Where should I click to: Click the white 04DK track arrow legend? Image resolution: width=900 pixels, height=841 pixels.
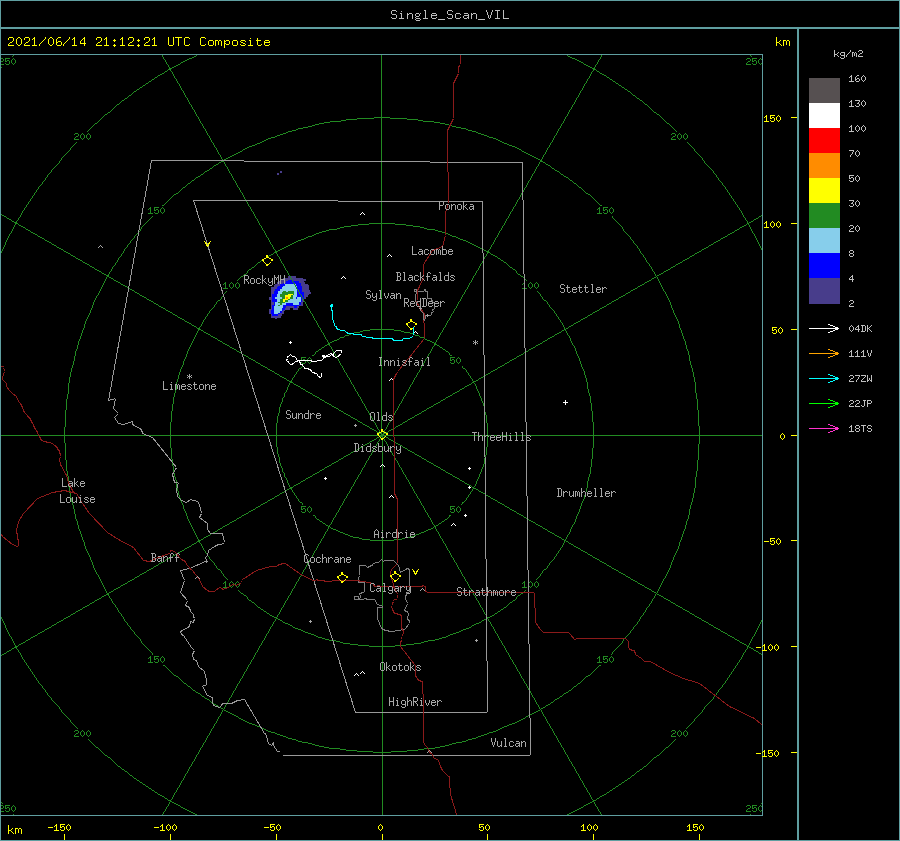[824, 328]
